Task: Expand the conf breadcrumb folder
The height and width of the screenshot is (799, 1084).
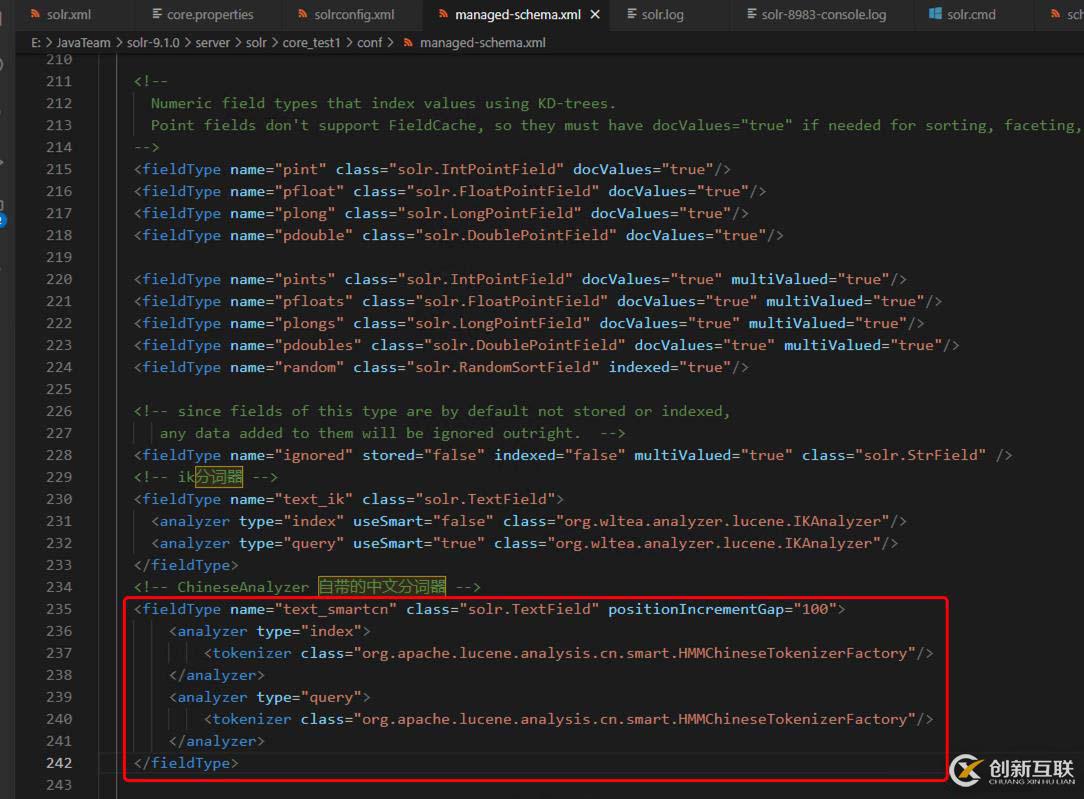Action: pyautogui.click(x=370, y=43)
